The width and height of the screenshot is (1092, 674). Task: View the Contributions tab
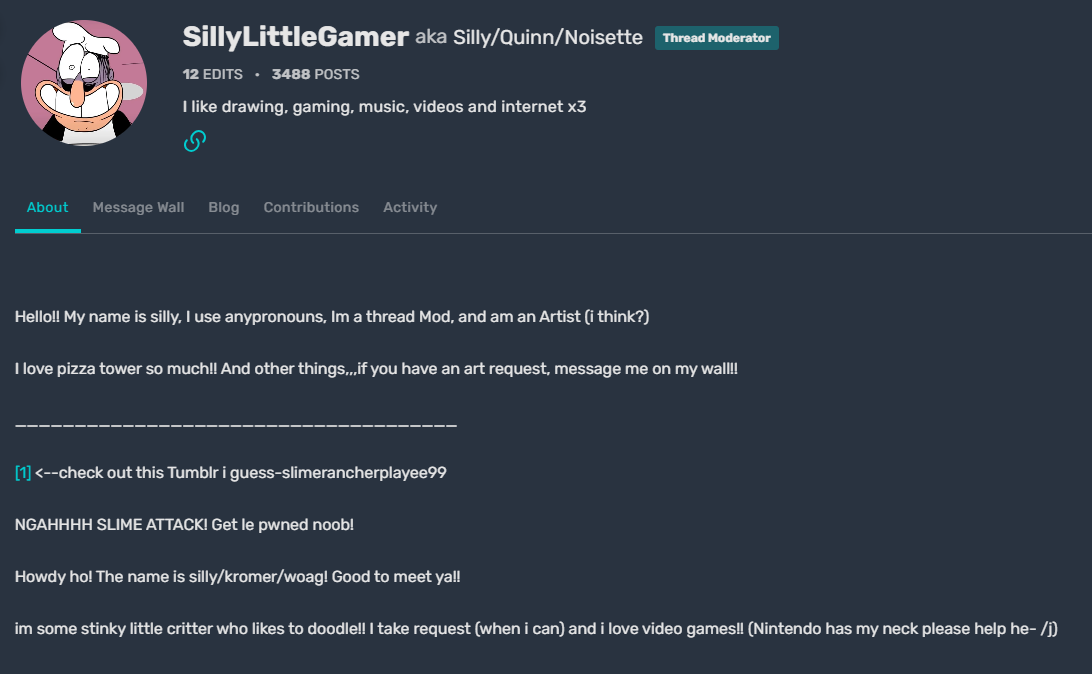click(x=311, y=207)
